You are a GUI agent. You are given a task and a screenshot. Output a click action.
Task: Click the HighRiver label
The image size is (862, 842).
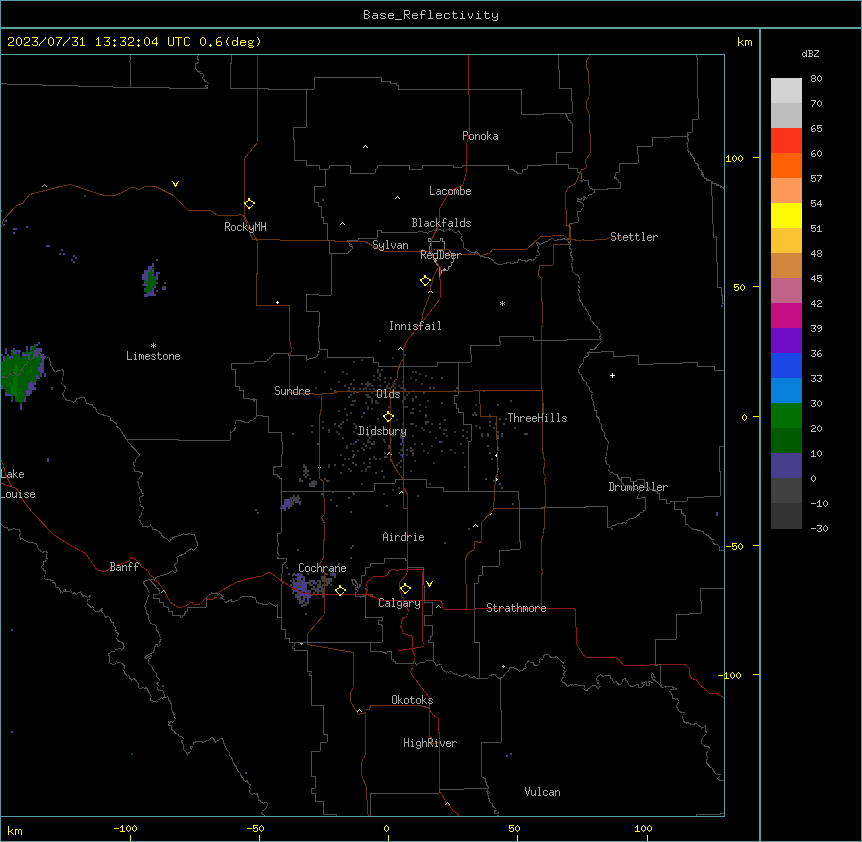coord(430,743)
